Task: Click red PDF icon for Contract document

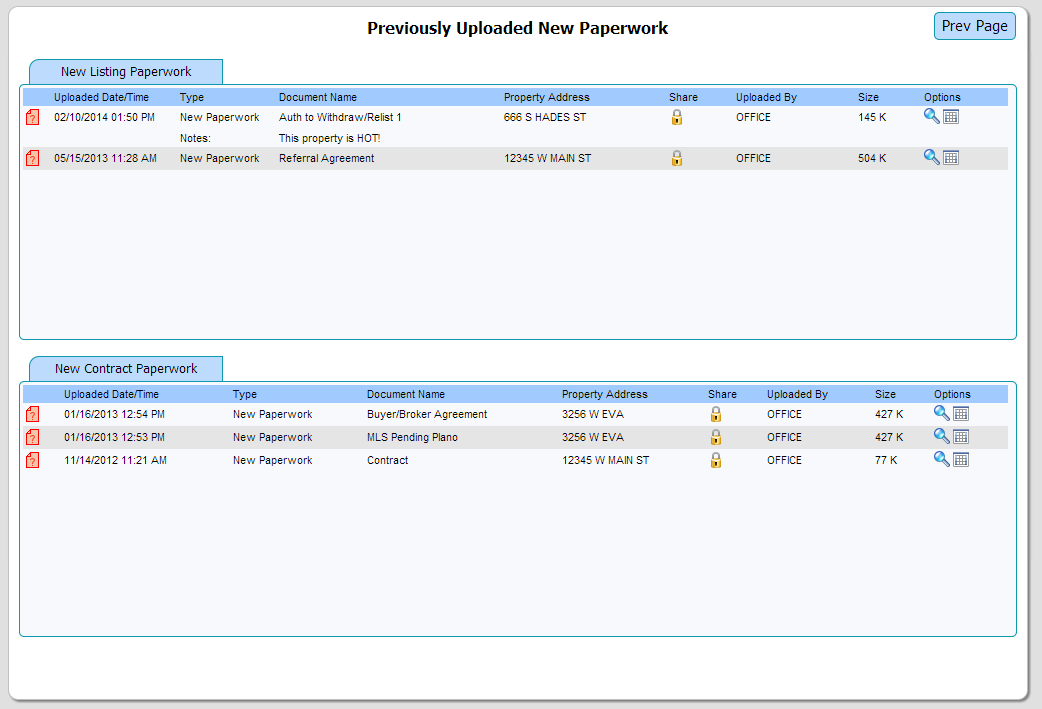Action: pyautogui.click(x=33, y=460)
